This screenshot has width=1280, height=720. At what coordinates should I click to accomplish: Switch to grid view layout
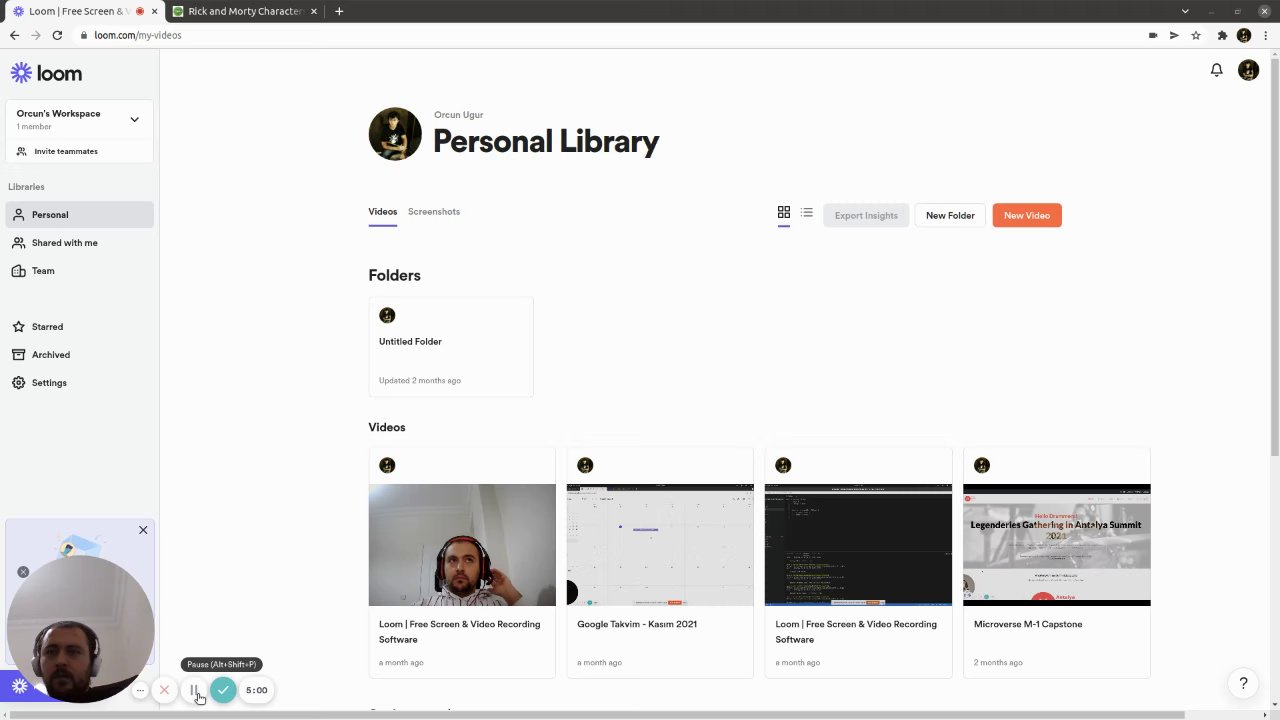784,212
